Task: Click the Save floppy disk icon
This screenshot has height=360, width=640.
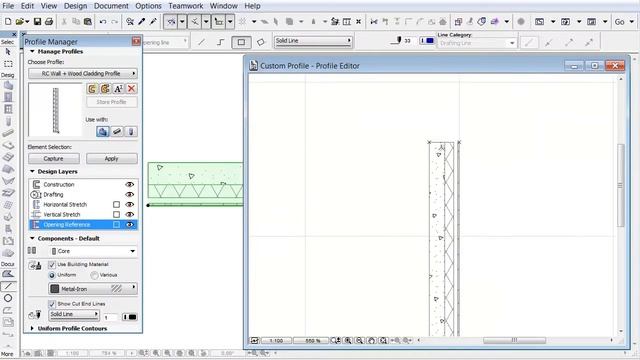Action: point(37,22)
